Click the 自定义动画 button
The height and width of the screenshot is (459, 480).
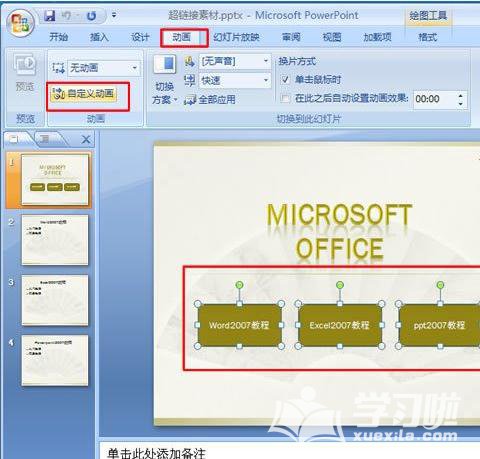point(83,94)
